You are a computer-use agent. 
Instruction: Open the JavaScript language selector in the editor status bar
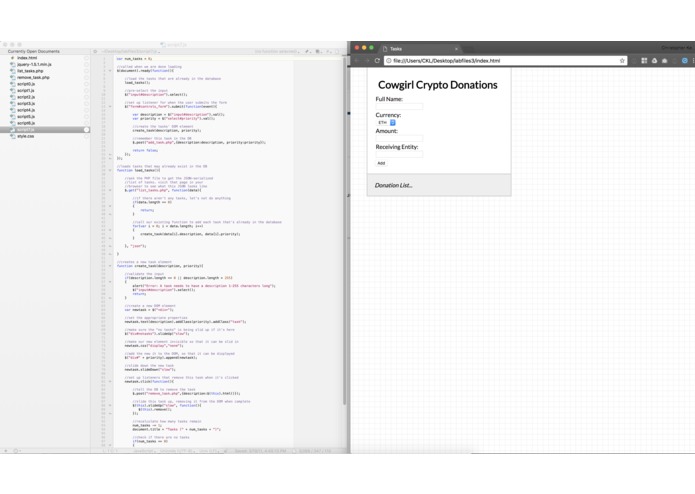[x=145, y=451]
